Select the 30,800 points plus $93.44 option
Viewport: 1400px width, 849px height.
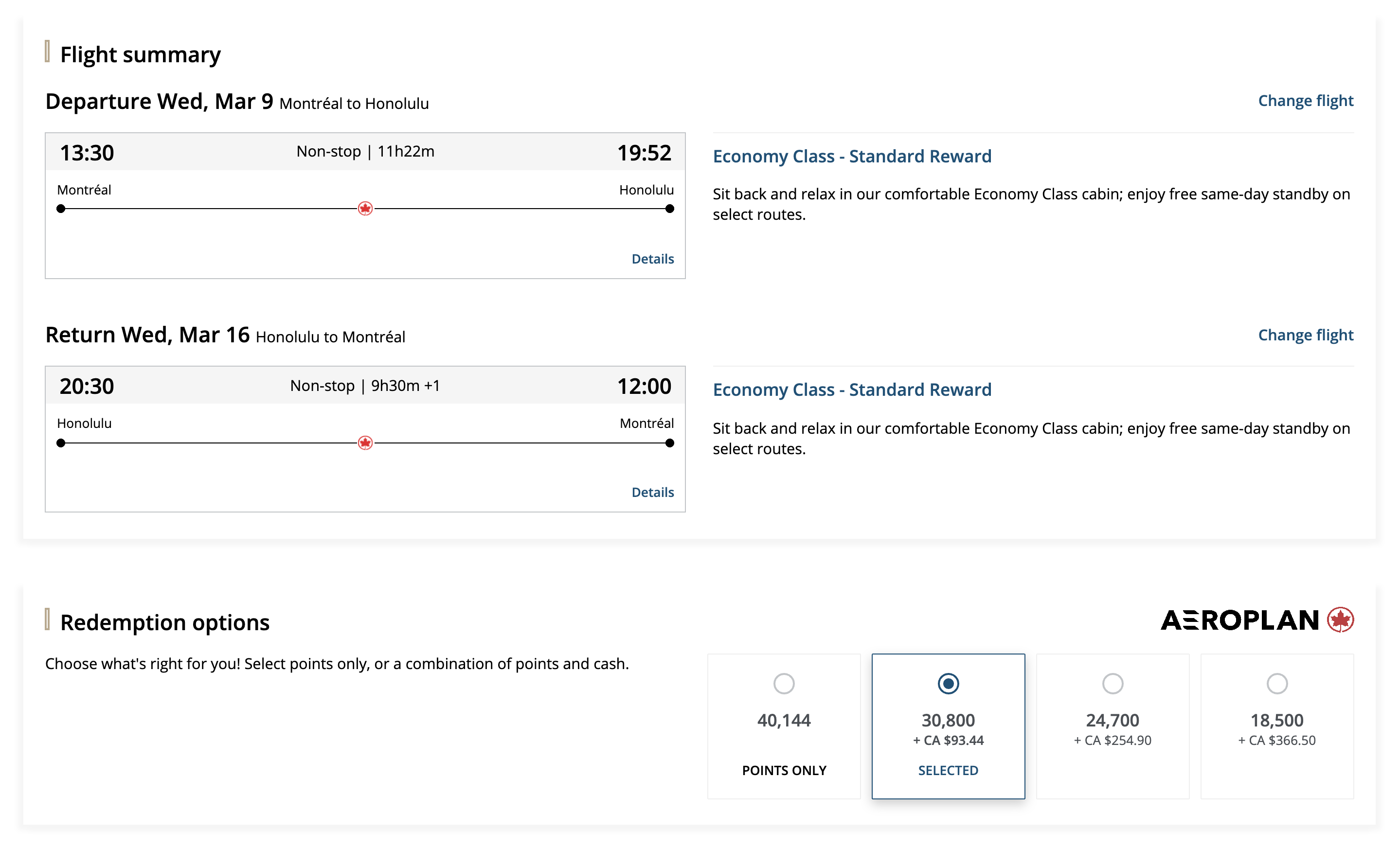point(948,683)
